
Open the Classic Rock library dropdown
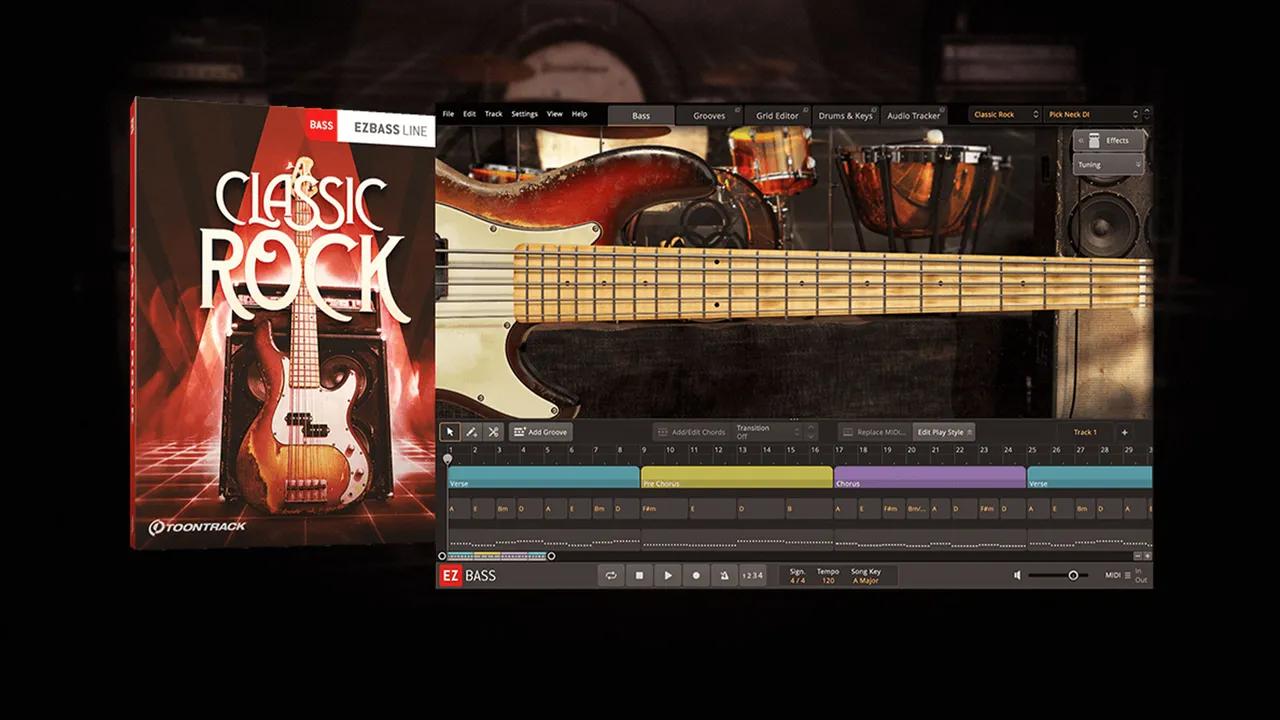pyautogui.click(x=1005, y=115)
